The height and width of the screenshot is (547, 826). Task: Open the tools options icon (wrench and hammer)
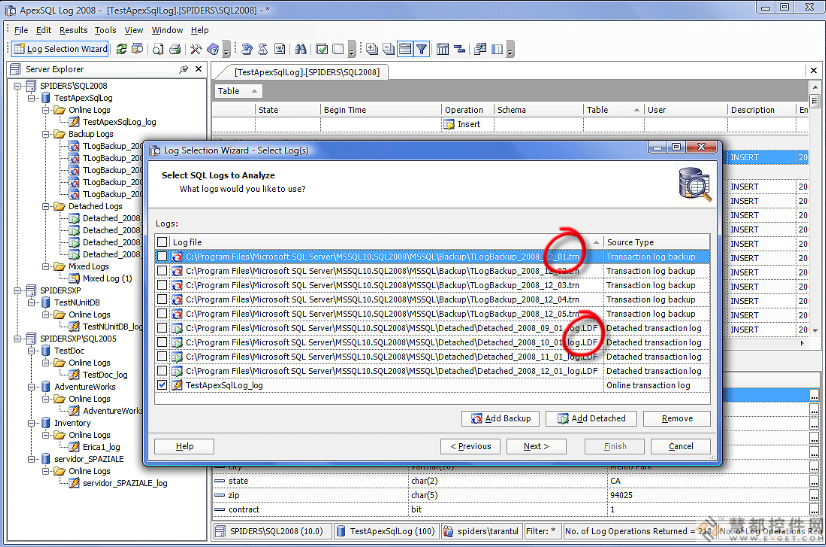(196, 49)
